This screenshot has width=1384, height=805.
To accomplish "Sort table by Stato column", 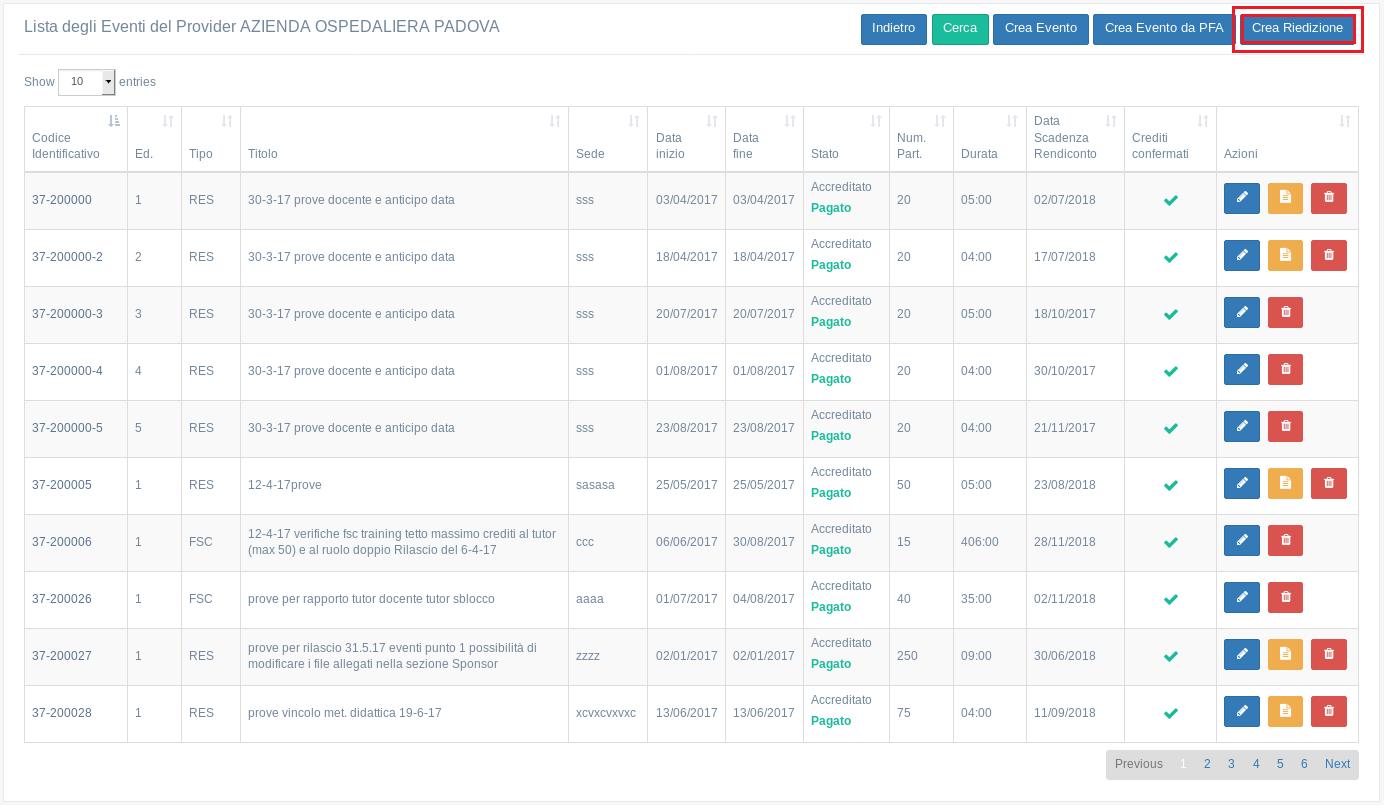I will 847,139.
